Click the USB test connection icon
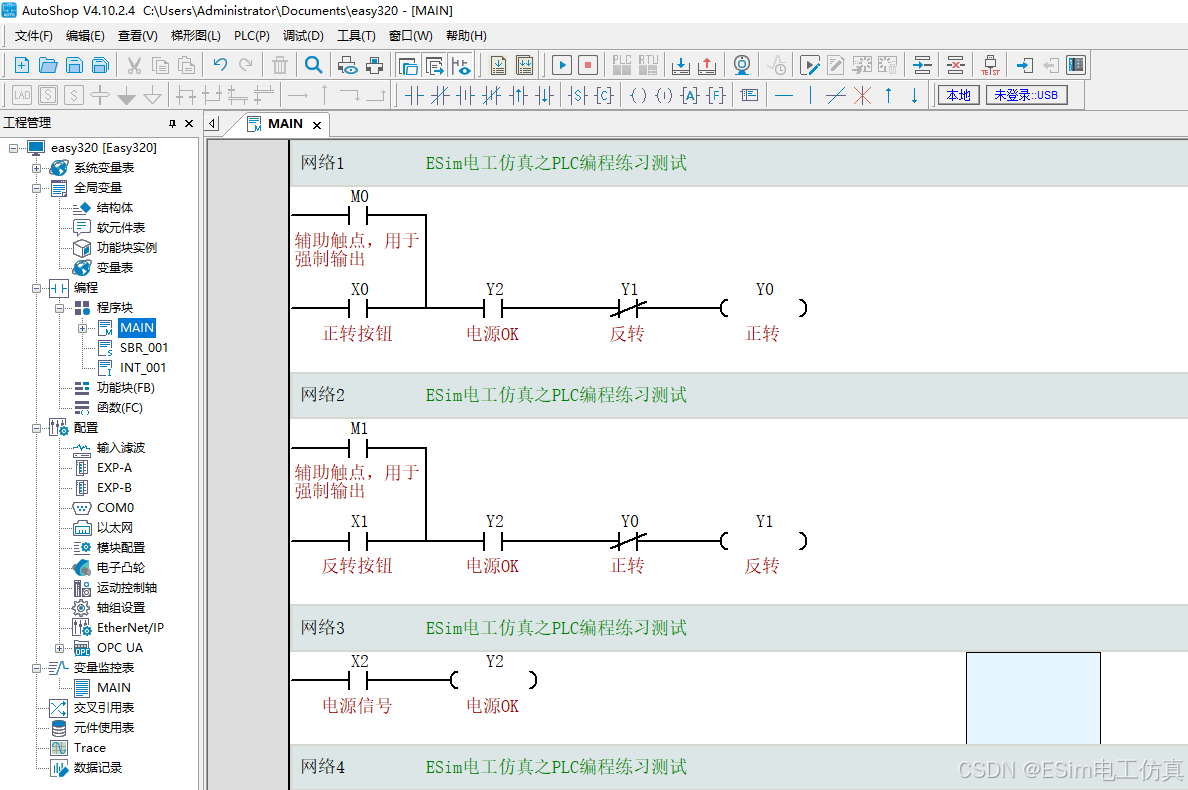Image resolution: width=1188 pixels, height=790 pixels. click(990, 65)
